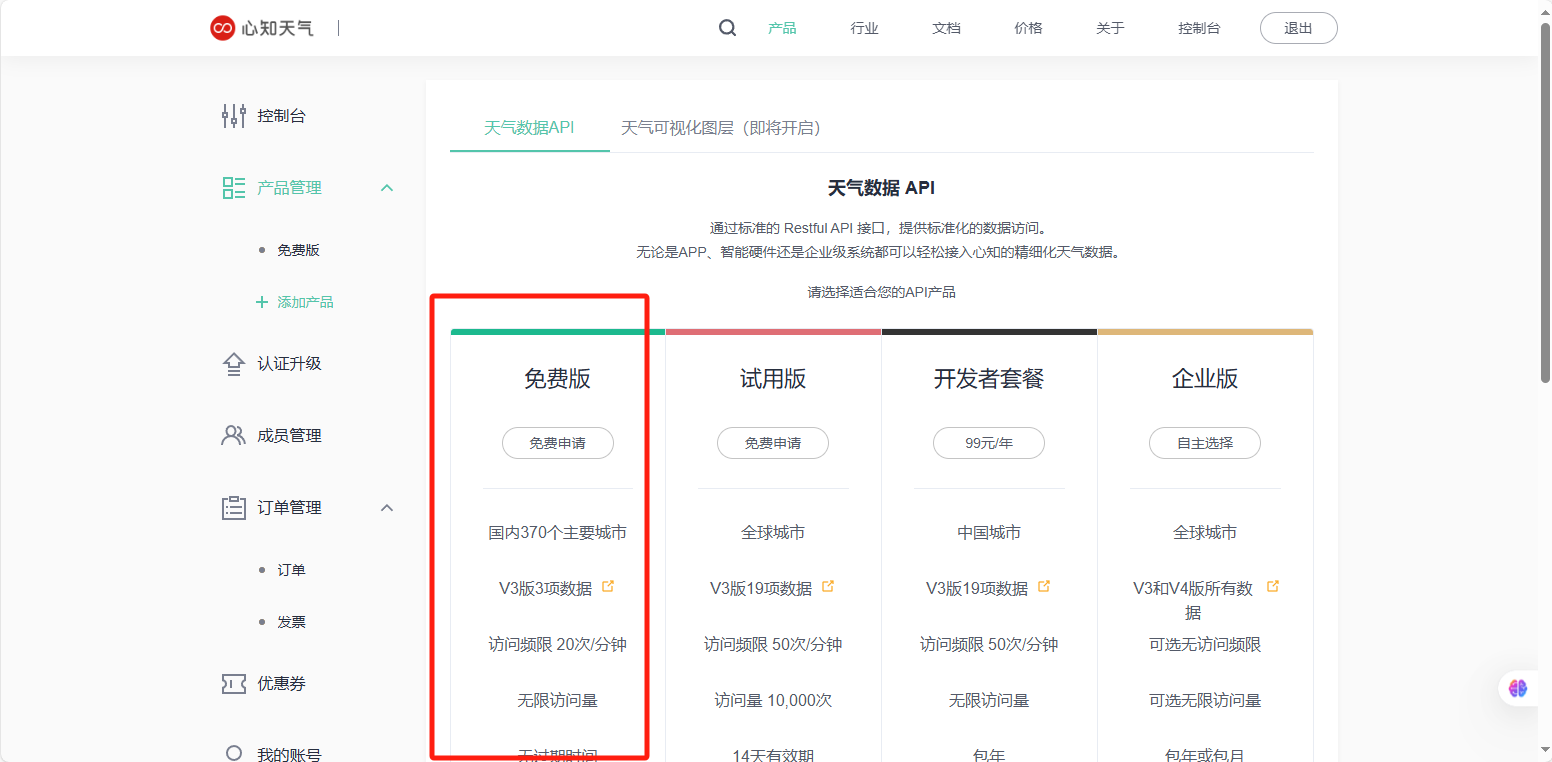Switch to 天气数据API tab
1552x762 pixels.
click(529, 128)
